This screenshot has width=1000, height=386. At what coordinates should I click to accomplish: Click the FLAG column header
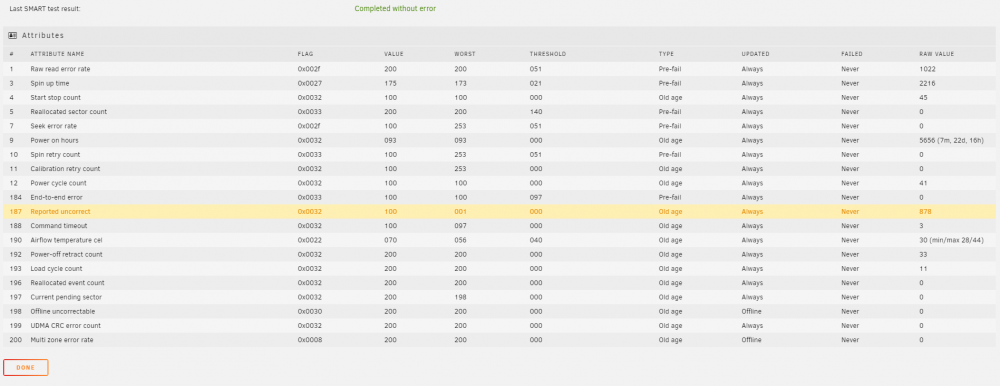click(305, 54)
